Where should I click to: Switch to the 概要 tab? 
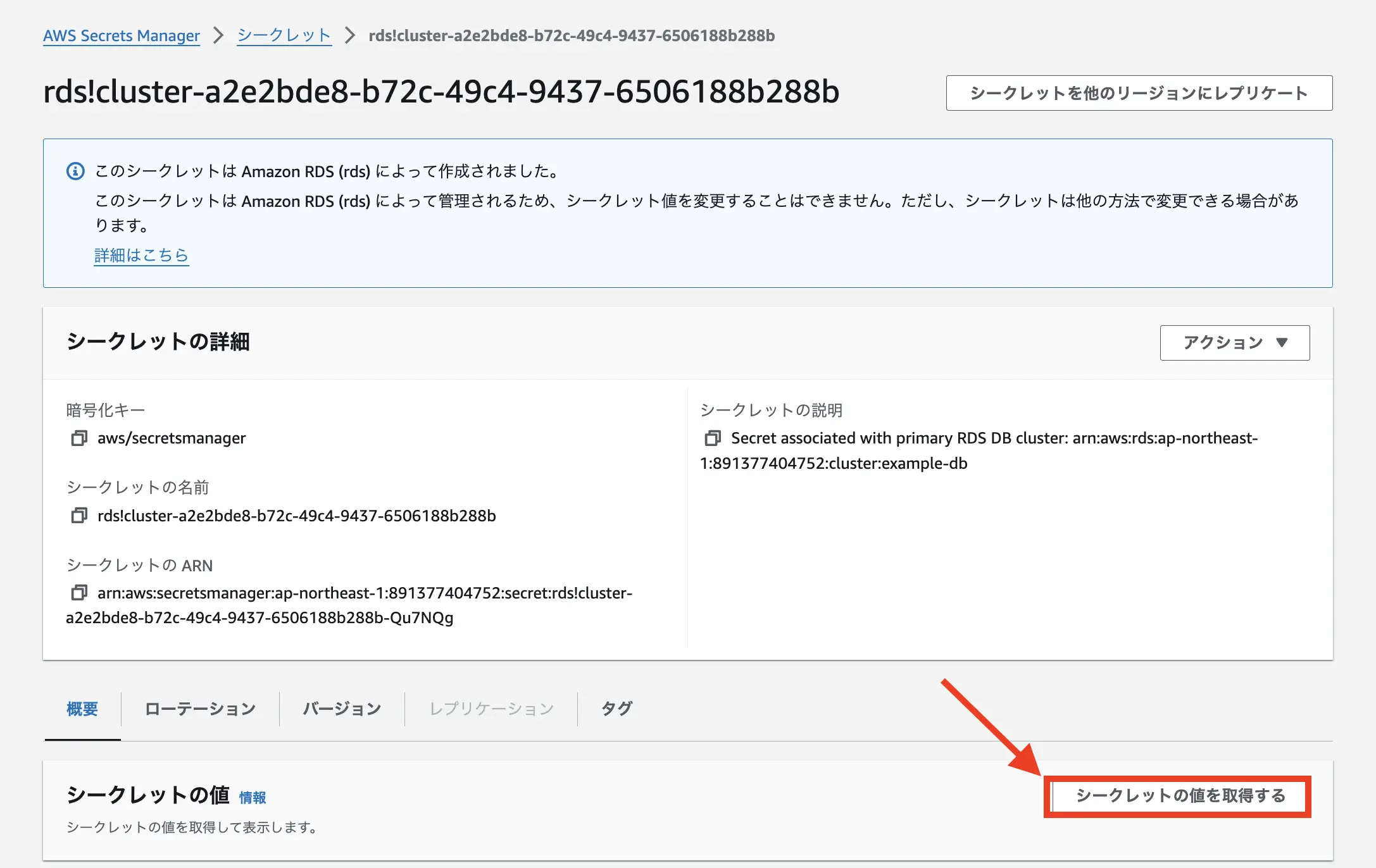click(82, 709)
